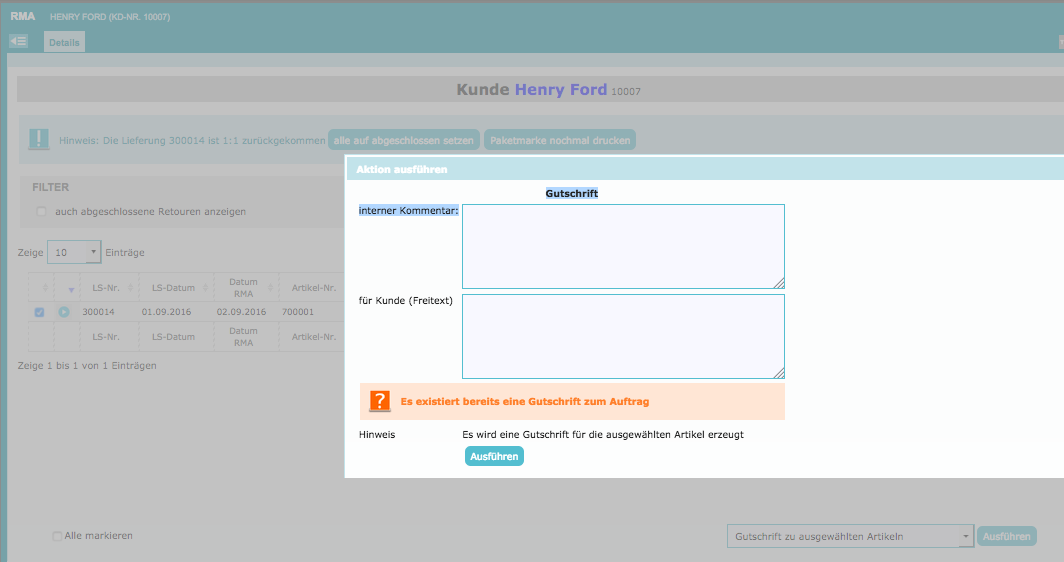The image size is (1064, 562).
Task: Sort the table by the LS-Nr. column header
Action: click(x=105, y=288)
